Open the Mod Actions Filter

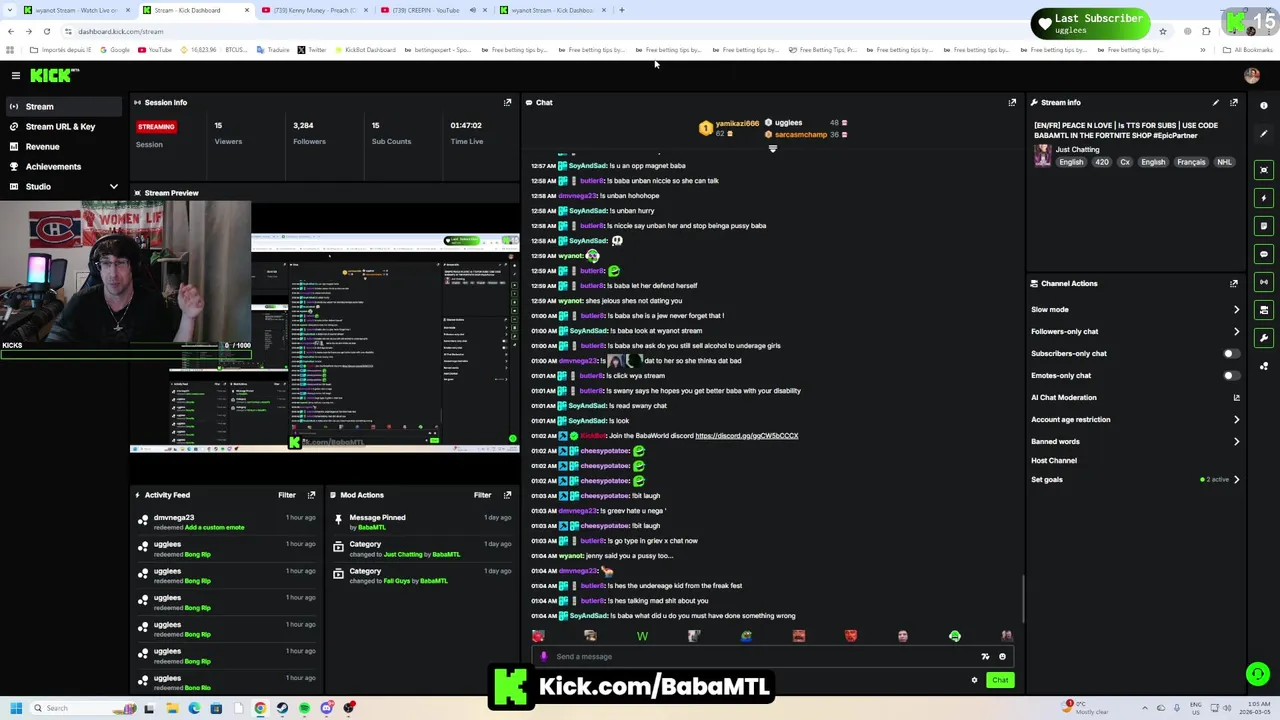point(482,495)
